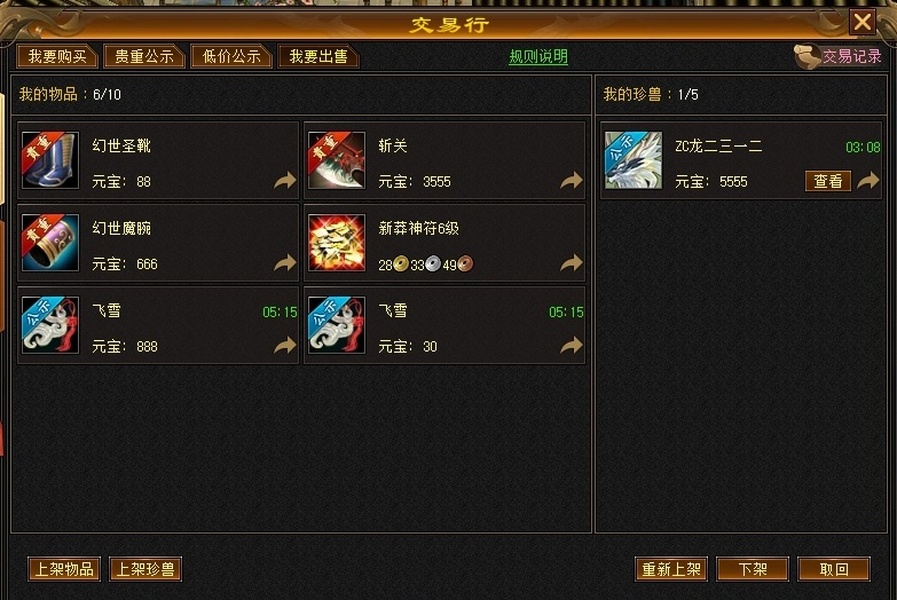This screenshot has width=897, height=600.
Task: Select the 新莽神符6级 talisman icon
Action: (336, 243)
